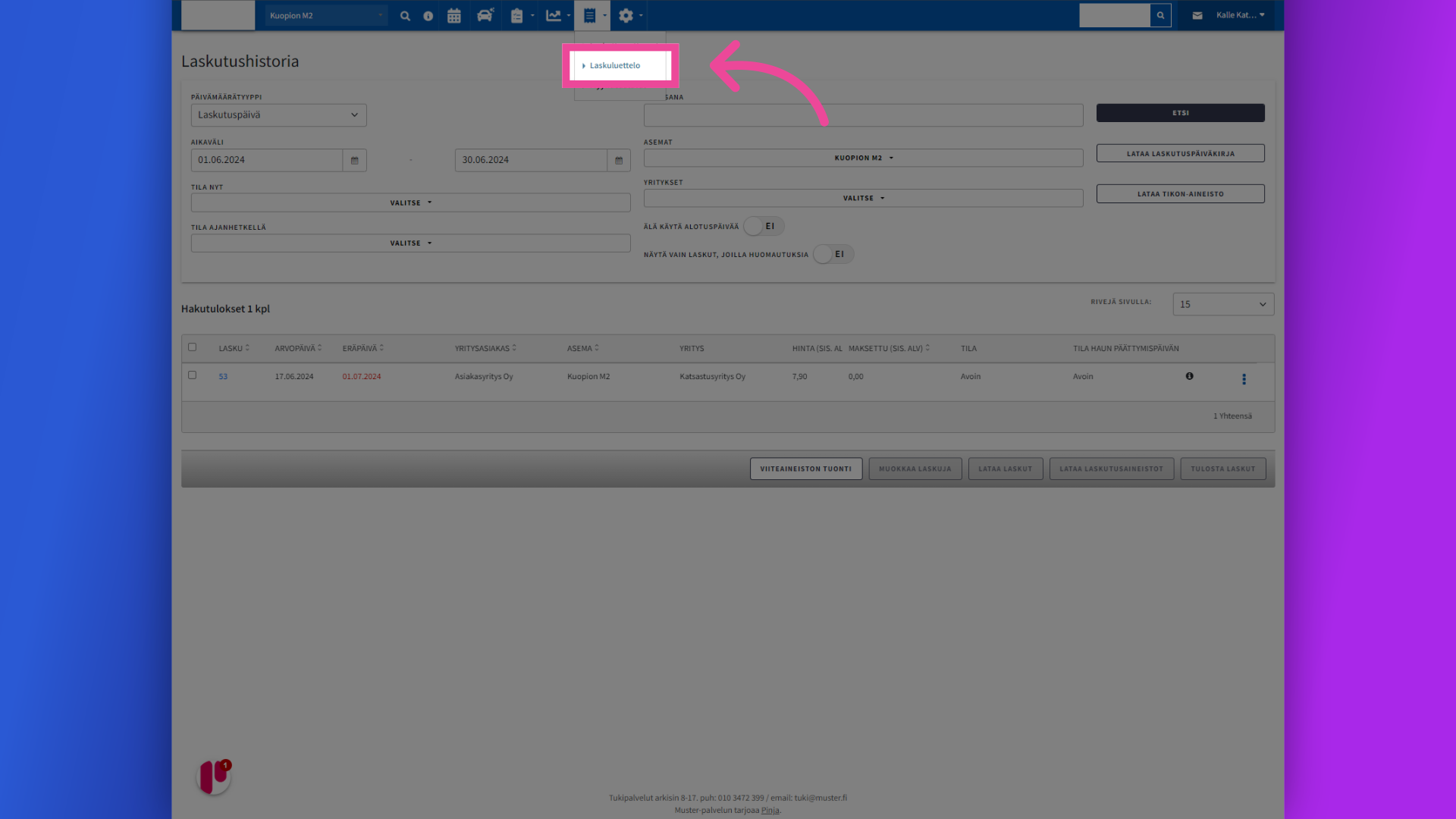Sort the table by Asema

point(583,349)
